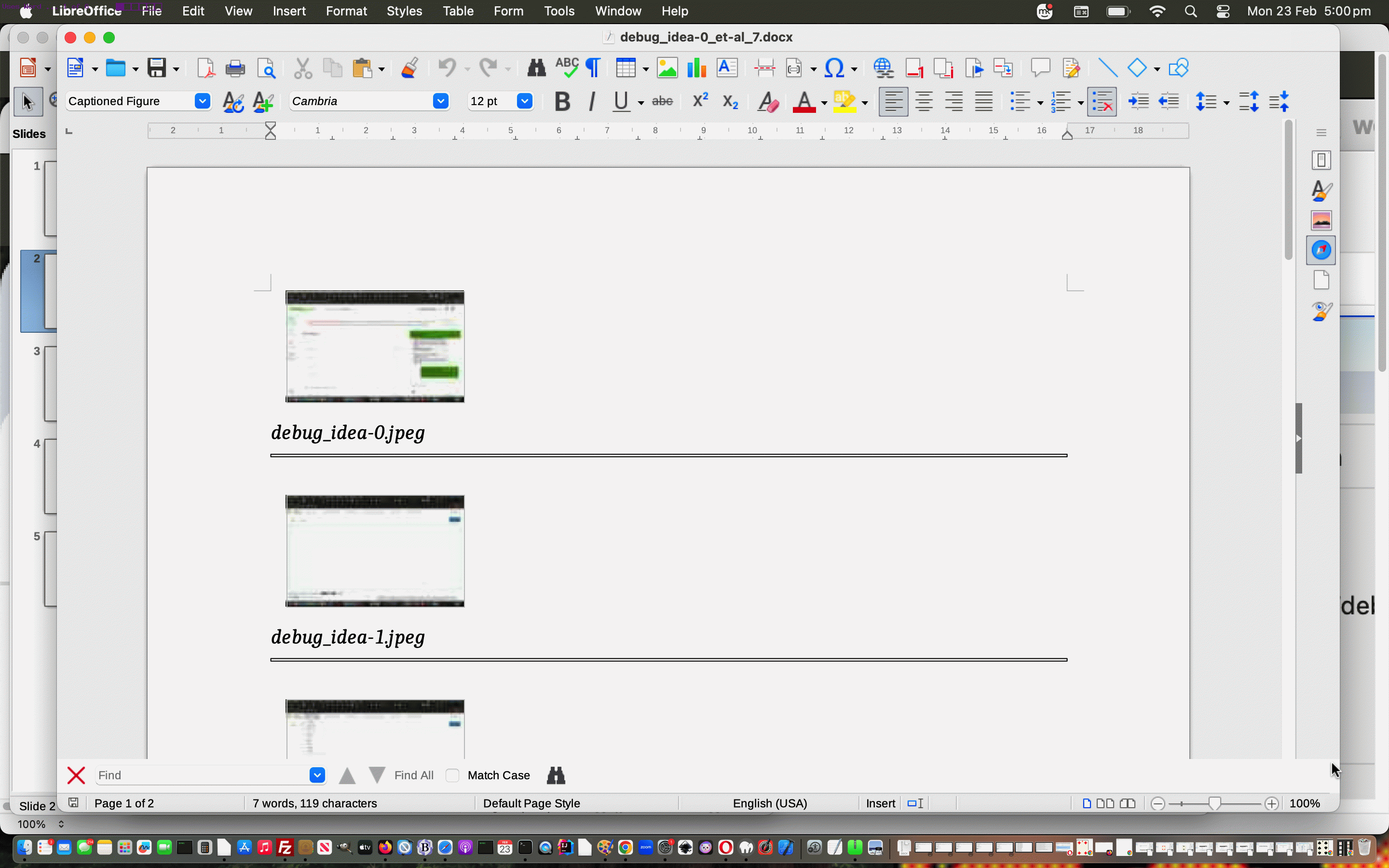Insert a chart using the toolbar icon
Viewport: 1389px width, 868px height.
695,67
